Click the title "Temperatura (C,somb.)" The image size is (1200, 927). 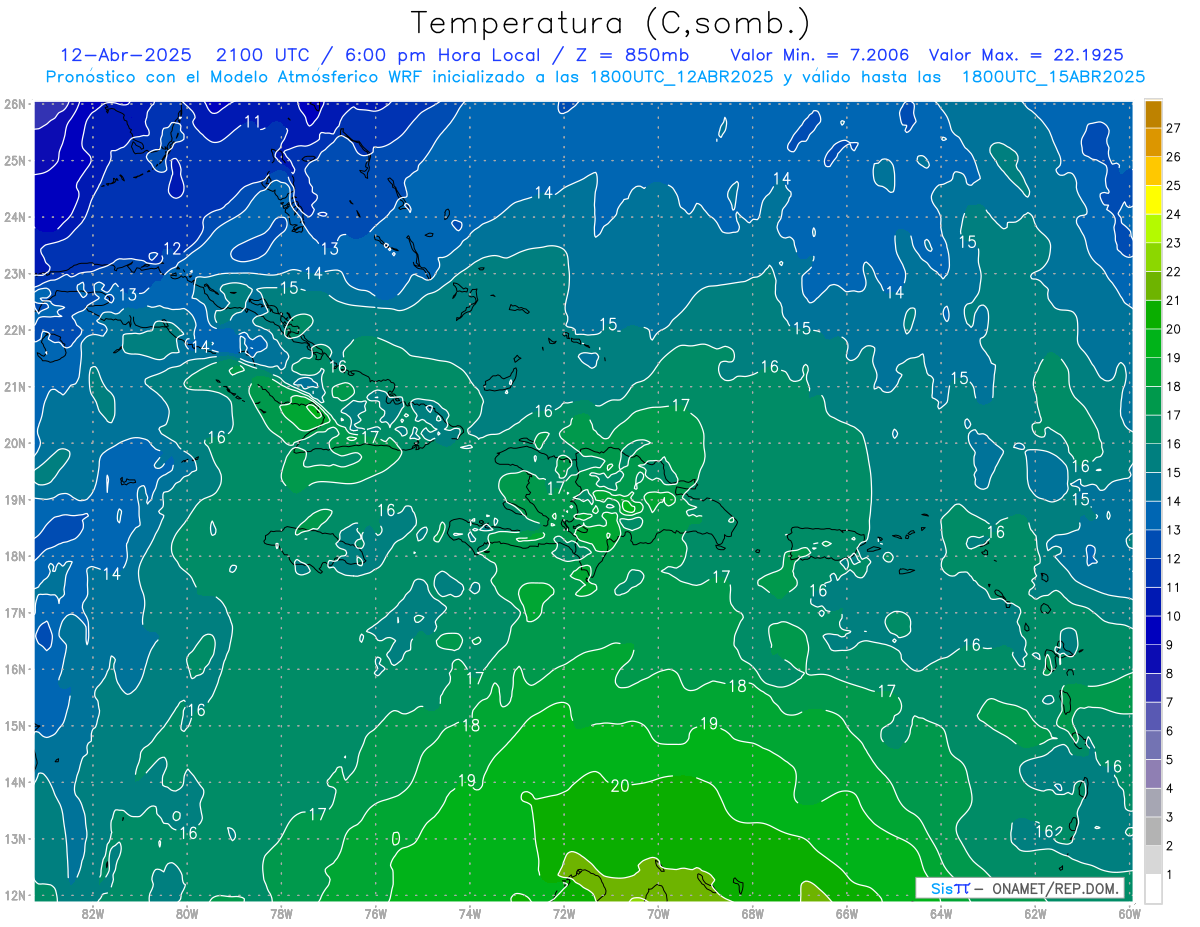coord(611,22)
